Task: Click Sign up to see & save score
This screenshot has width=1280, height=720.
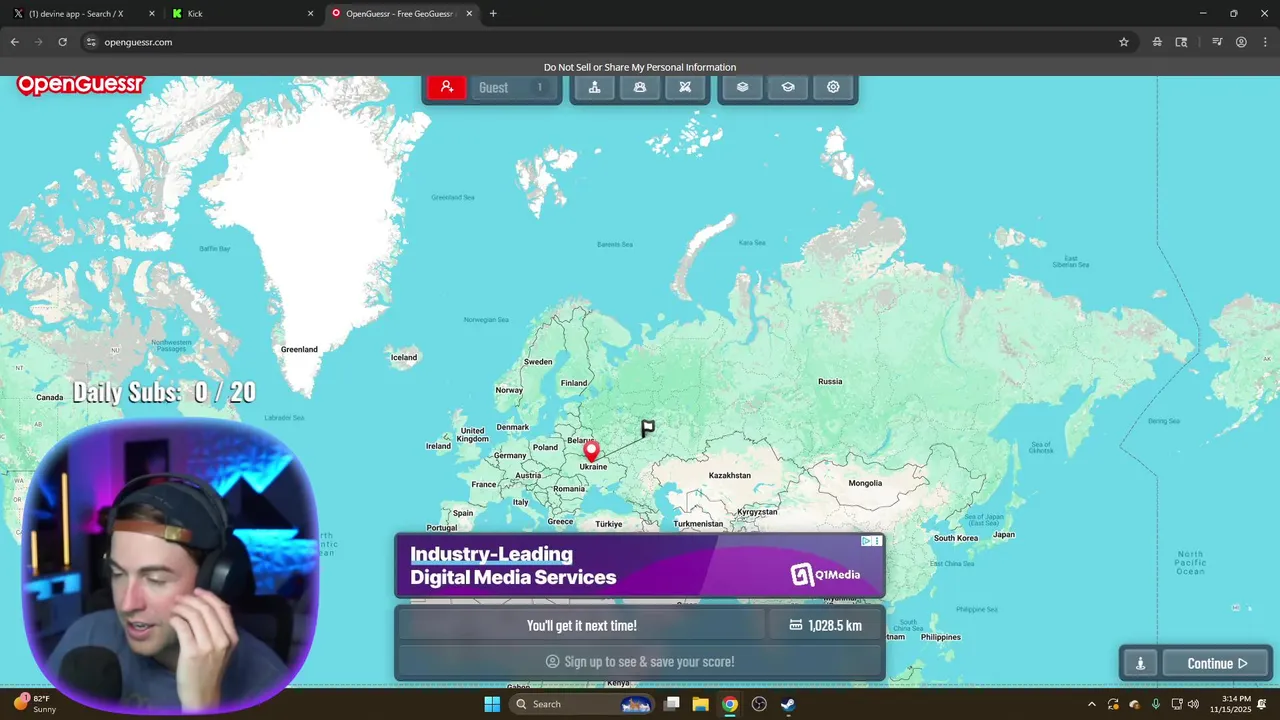Action: (640, 661)
